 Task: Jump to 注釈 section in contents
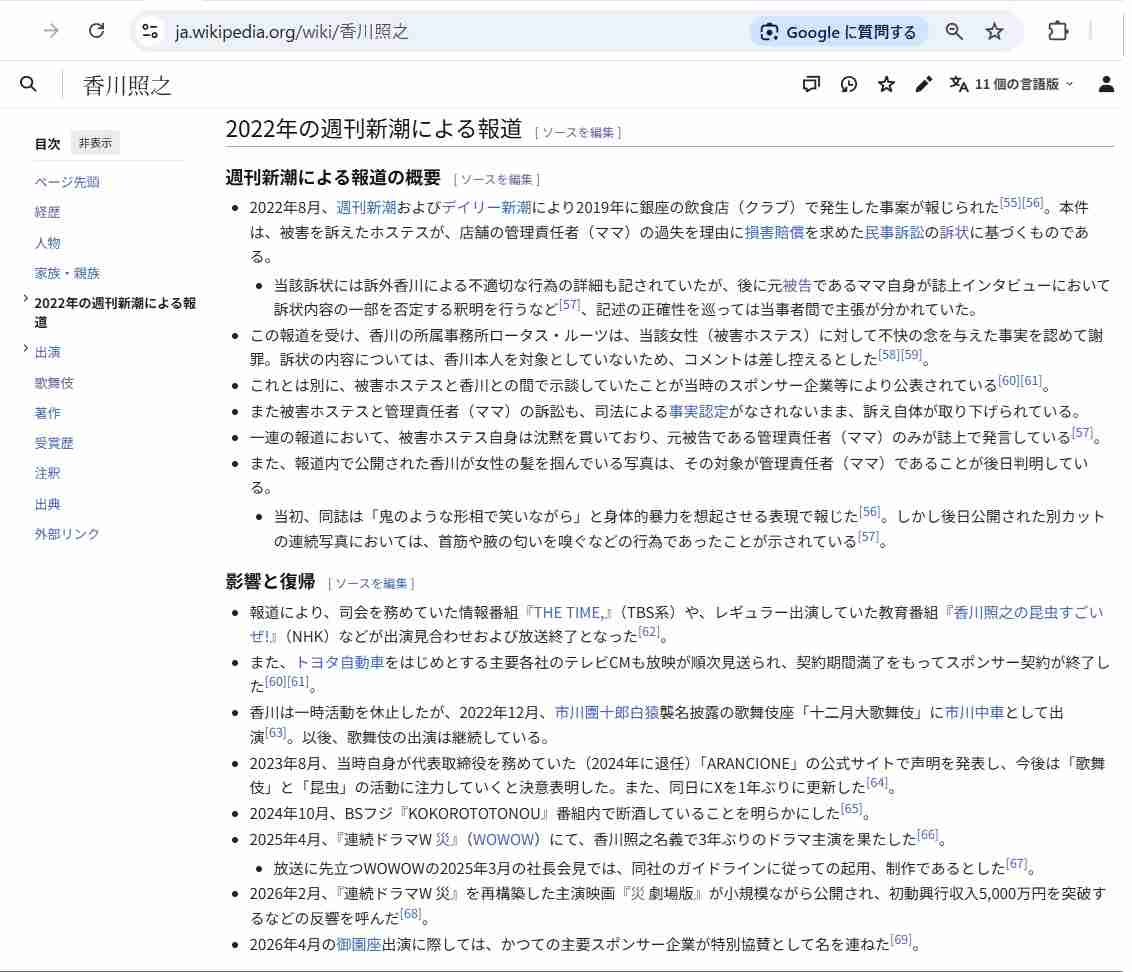pos(48,474)
